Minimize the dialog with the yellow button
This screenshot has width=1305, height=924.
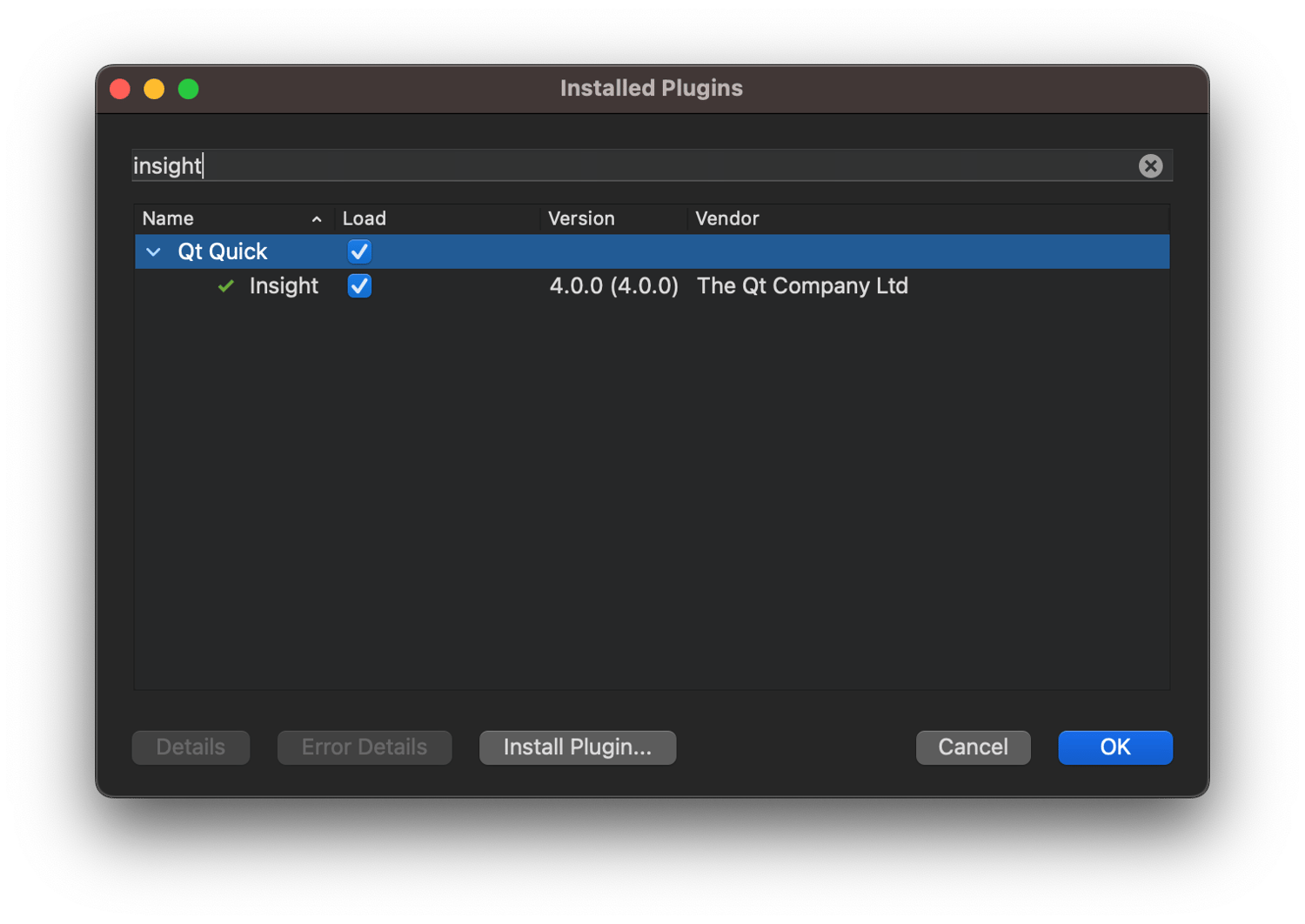click(x=154, y=89)
